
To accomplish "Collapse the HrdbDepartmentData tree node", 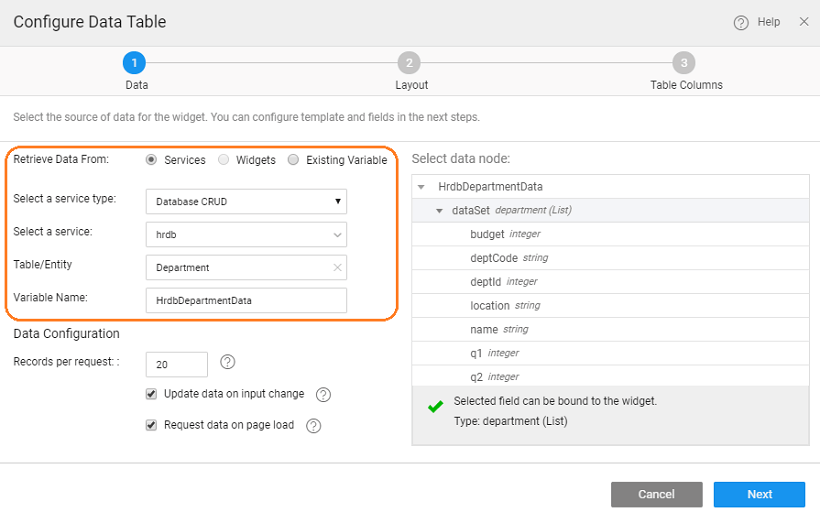I will pyautogui.click(x=422, y=187).
